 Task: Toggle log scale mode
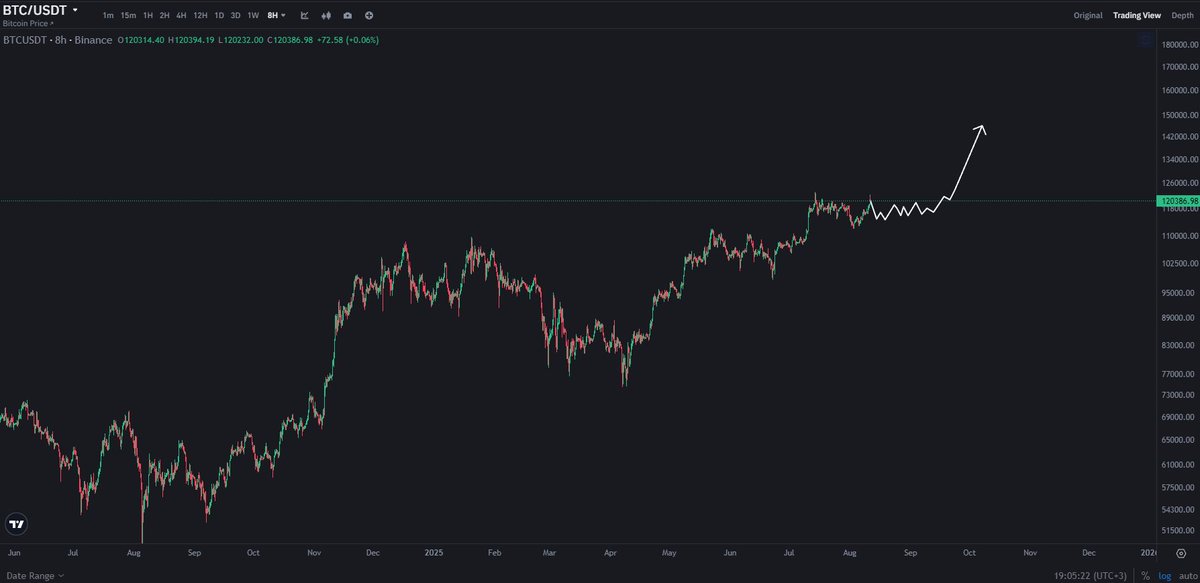pyautogui.click(x=1164, y=576)
